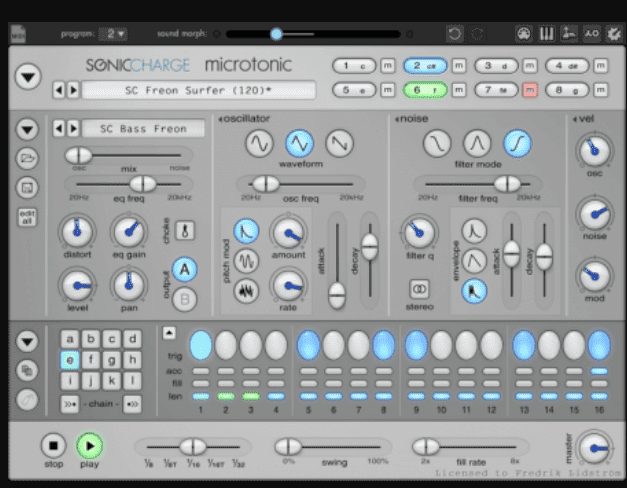The image size is (627, 488).
Task: Click the play button
Action: (90, 445)
